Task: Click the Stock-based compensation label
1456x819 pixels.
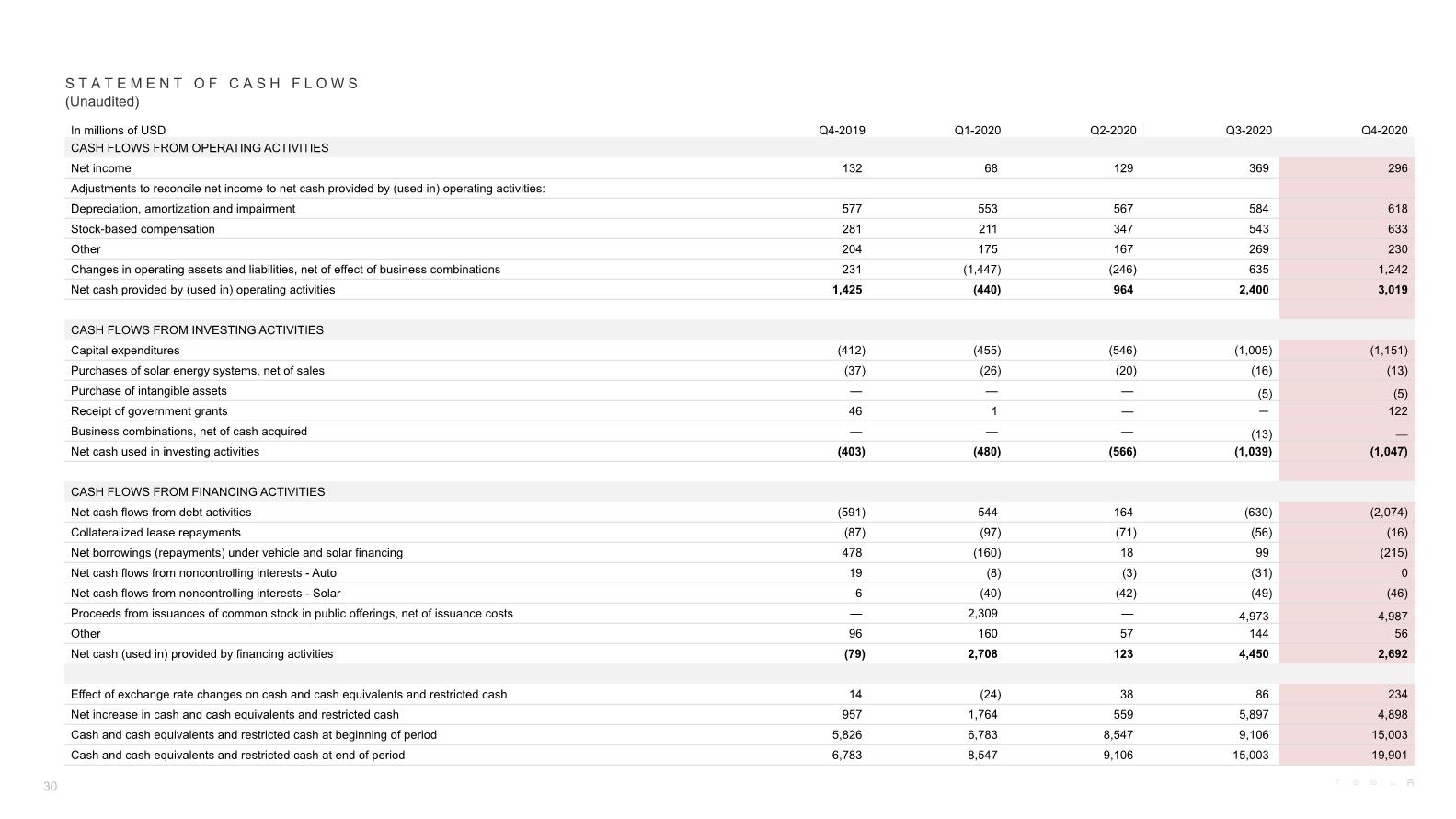Action: (143, 229)
